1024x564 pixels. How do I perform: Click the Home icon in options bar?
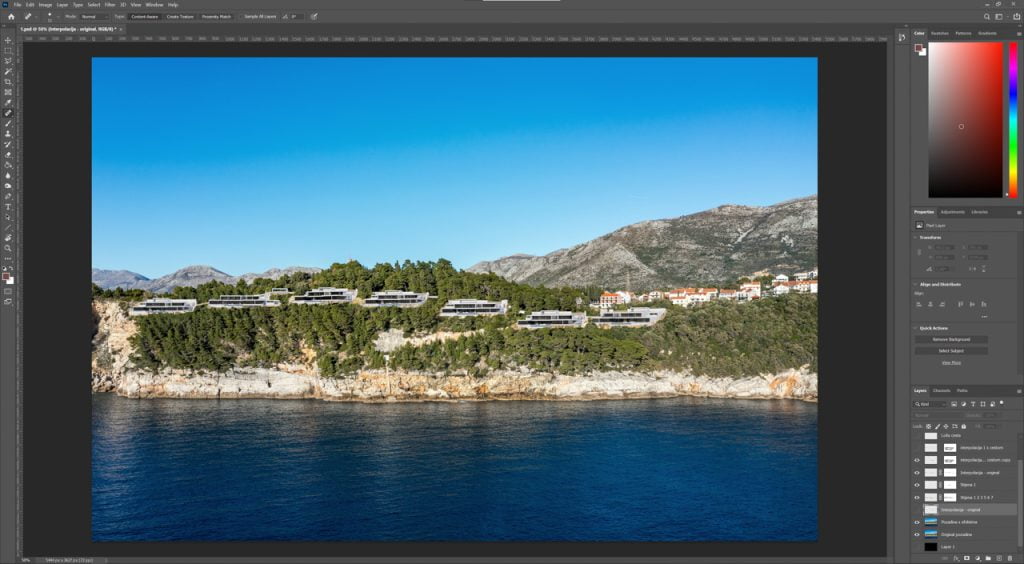click(x=11, y=16)
